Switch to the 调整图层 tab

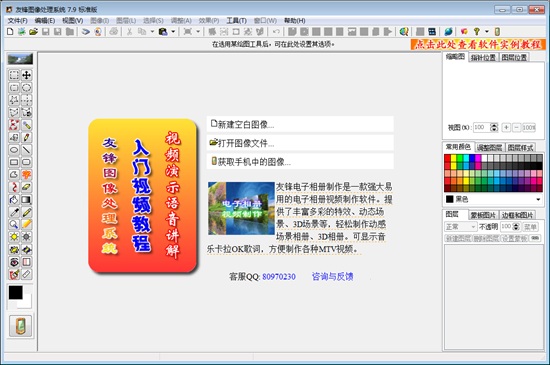[x=489, y=148]
